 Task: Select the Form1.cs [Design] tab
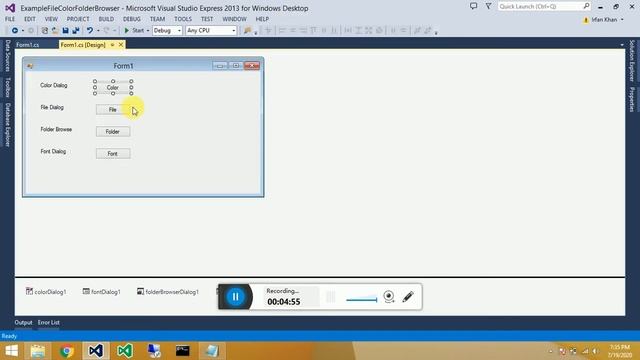point(83,45)
